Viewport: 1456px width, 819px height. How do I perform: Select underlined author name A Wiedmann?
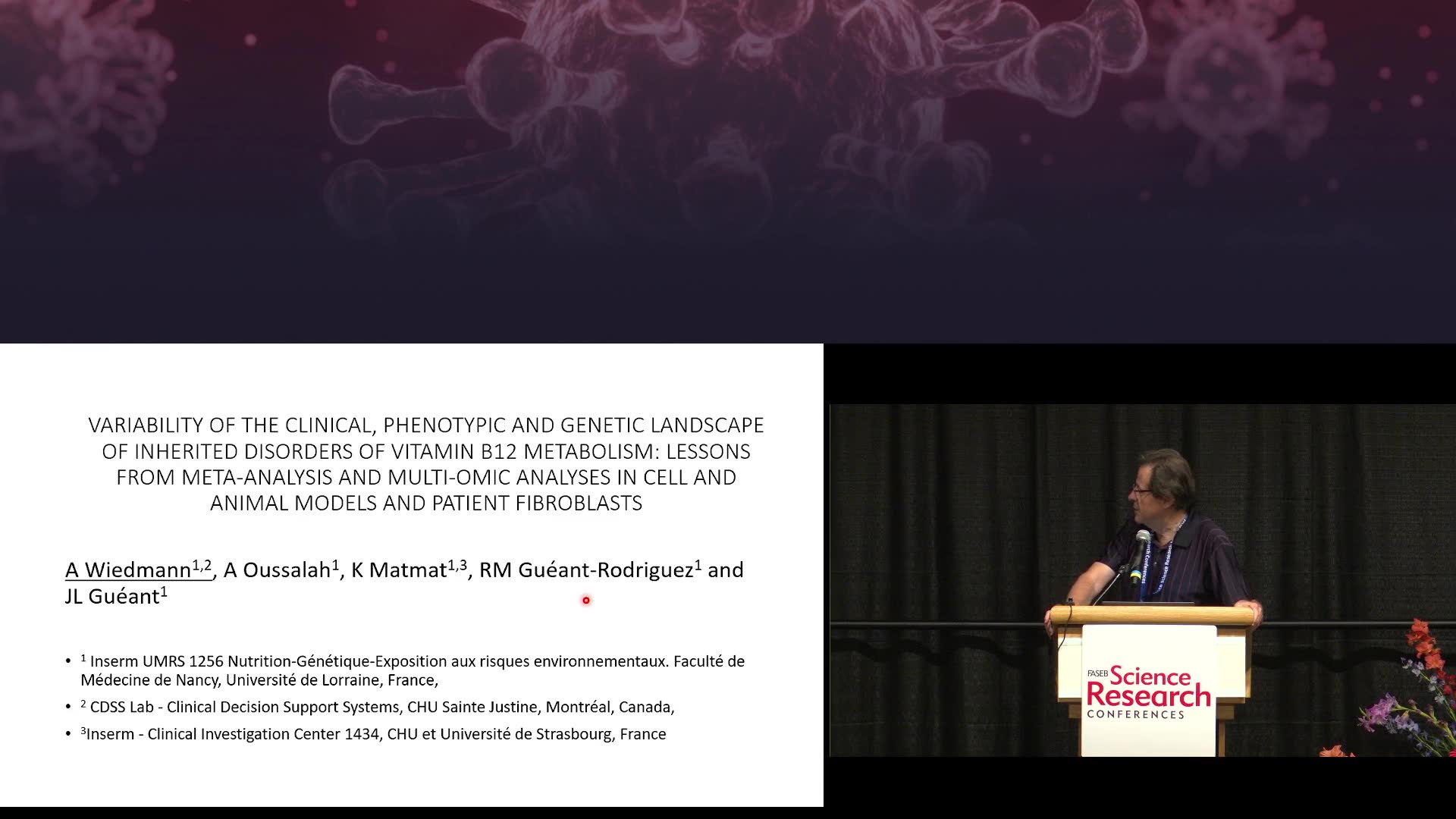pyautogui.click(x=138, y=570)
